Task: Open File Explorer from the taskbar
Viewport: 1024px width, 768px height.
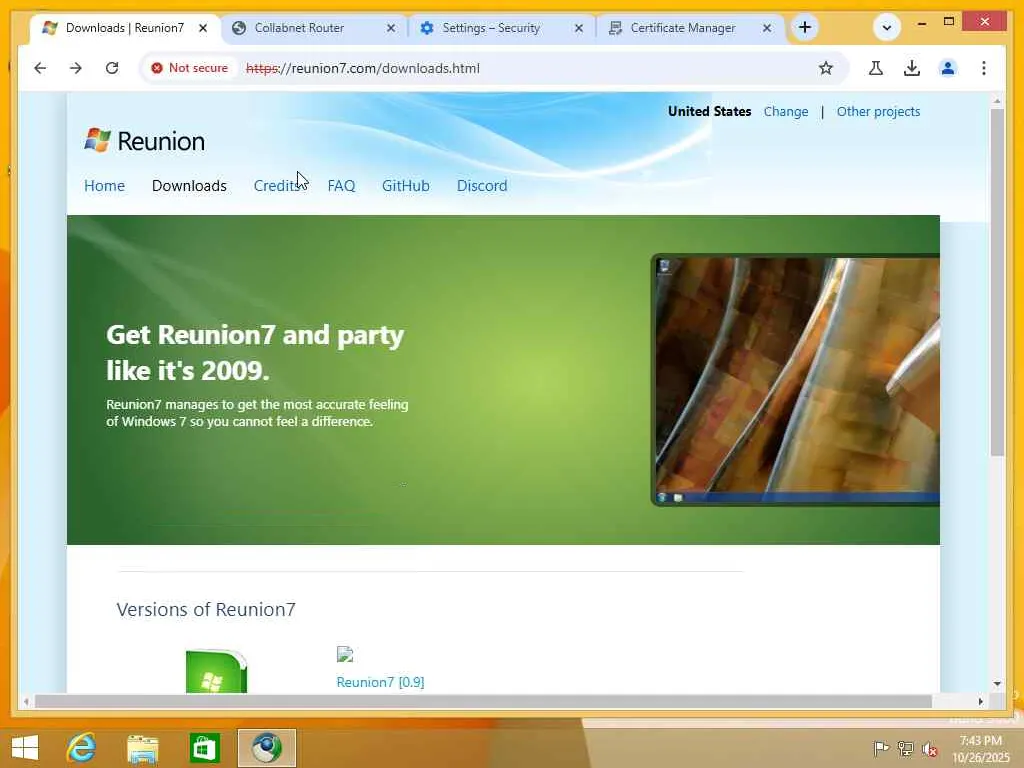Action: coord(142,748)
